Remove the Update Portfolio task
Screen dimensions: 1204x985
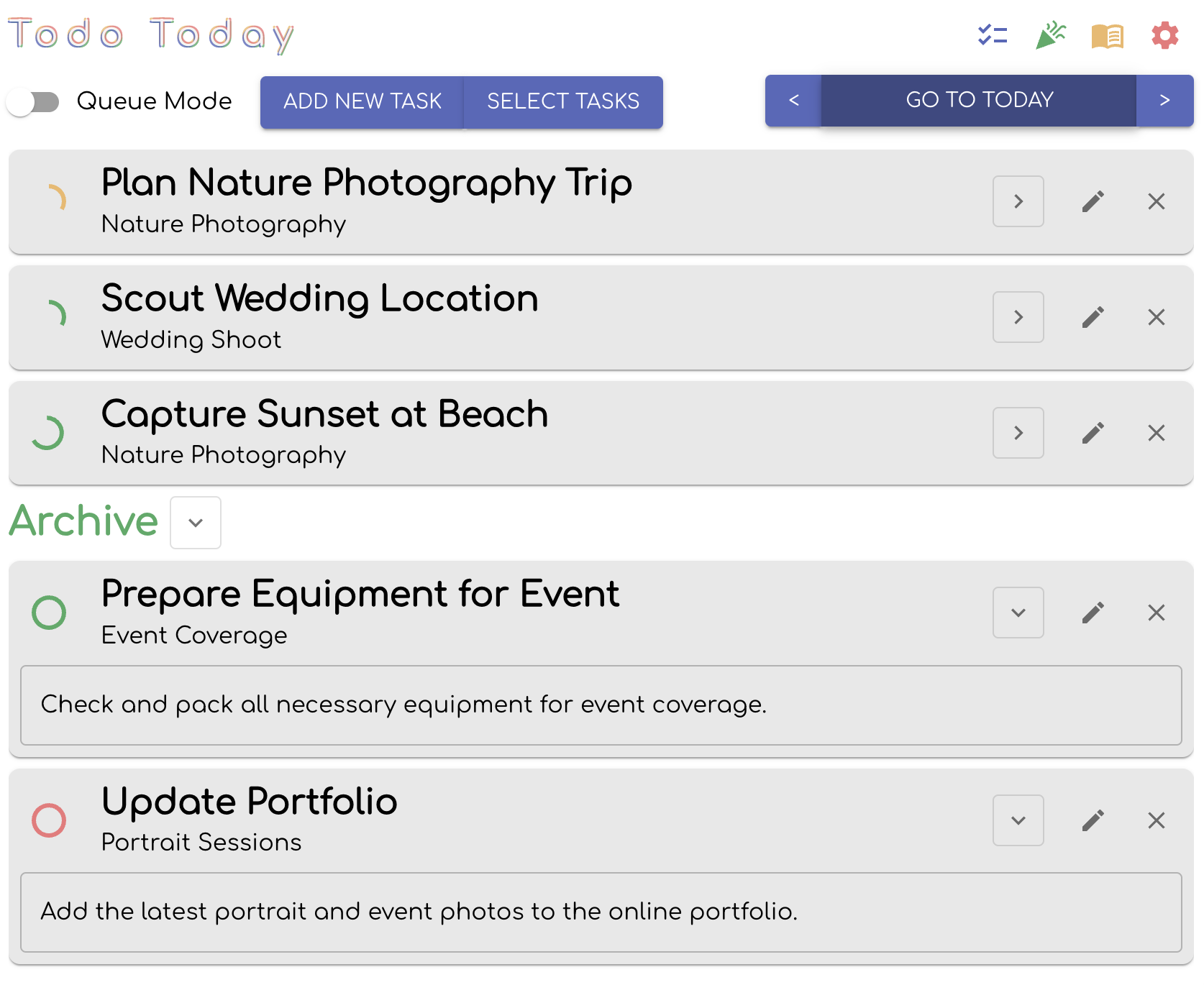[1157, 820]
